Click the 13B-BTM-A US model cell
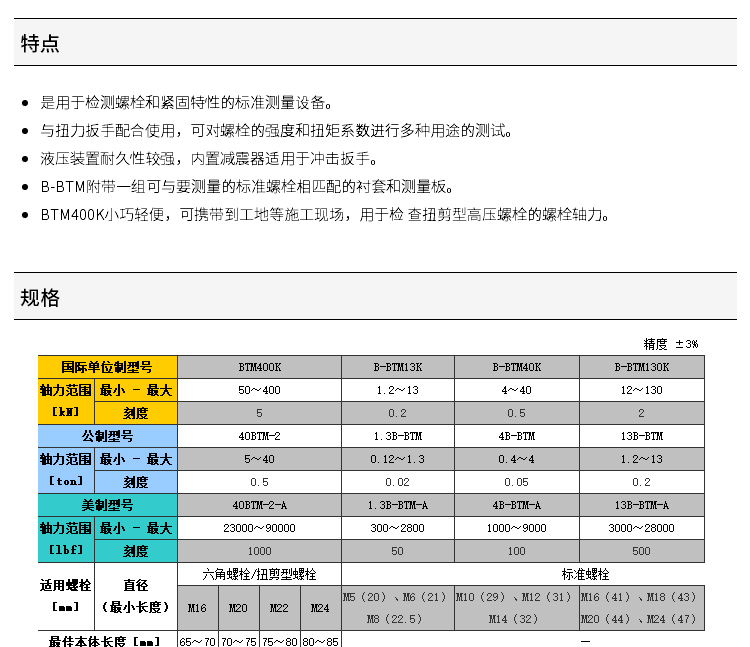The width and height of the screenshot is (750, 647). [642, 504]
